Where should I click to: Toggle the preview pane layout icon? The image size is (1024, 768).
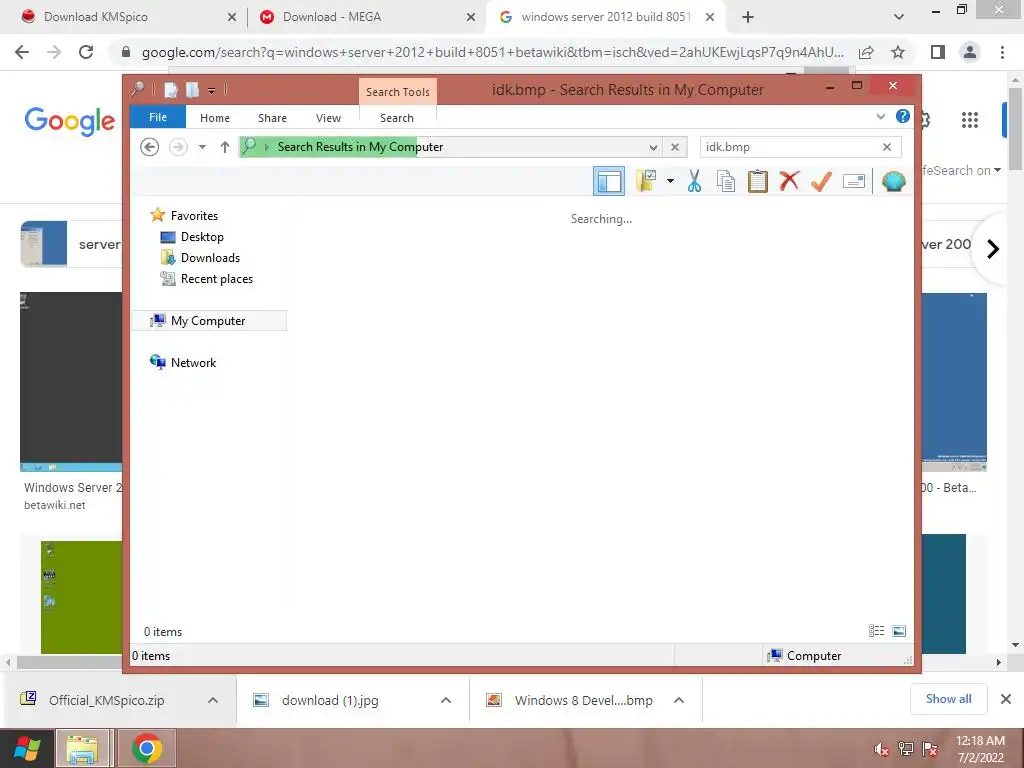point(609,181)
